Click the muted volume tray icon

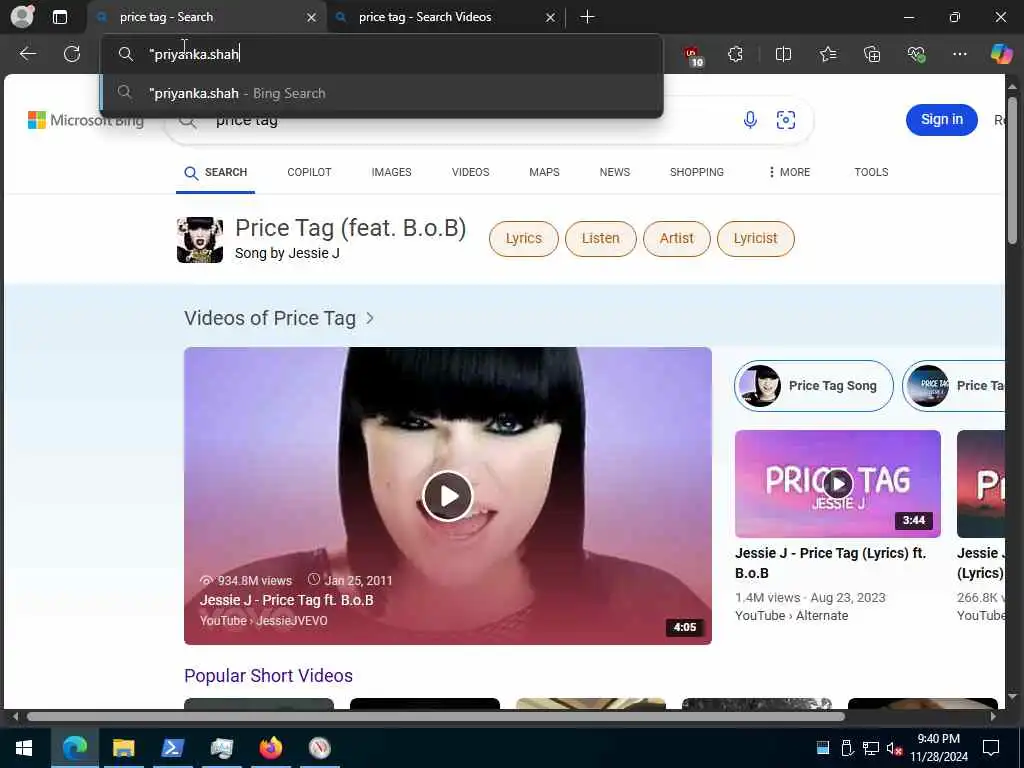click(894, 748)
